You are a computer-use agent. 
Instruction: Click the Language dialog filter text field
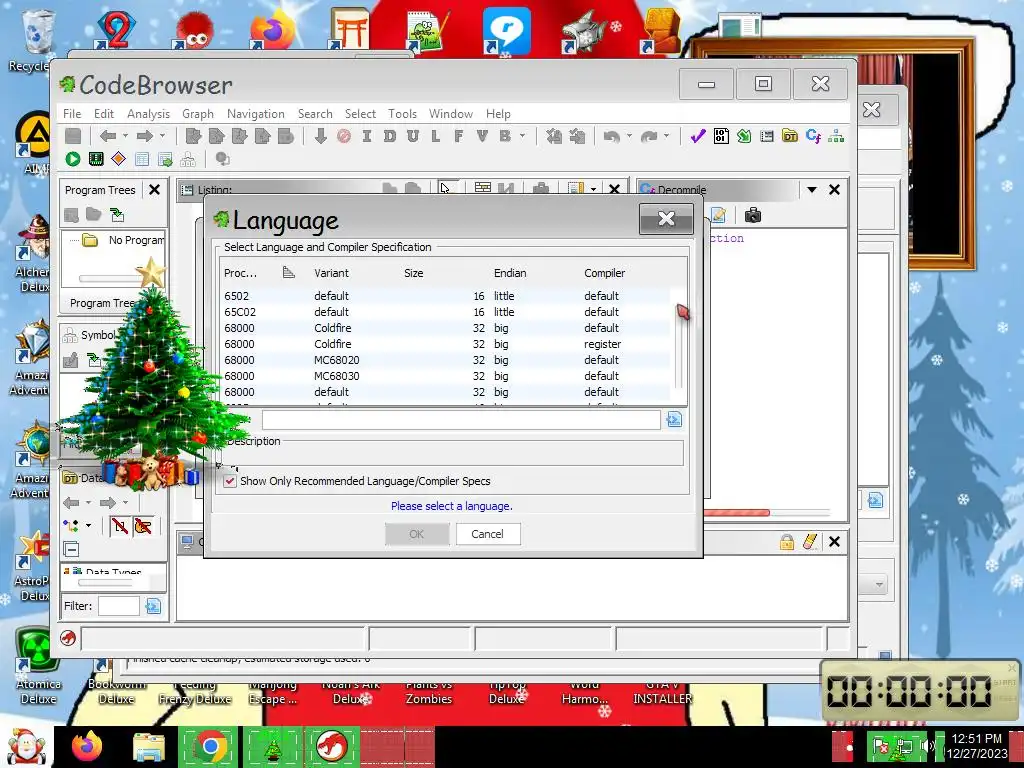460,419
